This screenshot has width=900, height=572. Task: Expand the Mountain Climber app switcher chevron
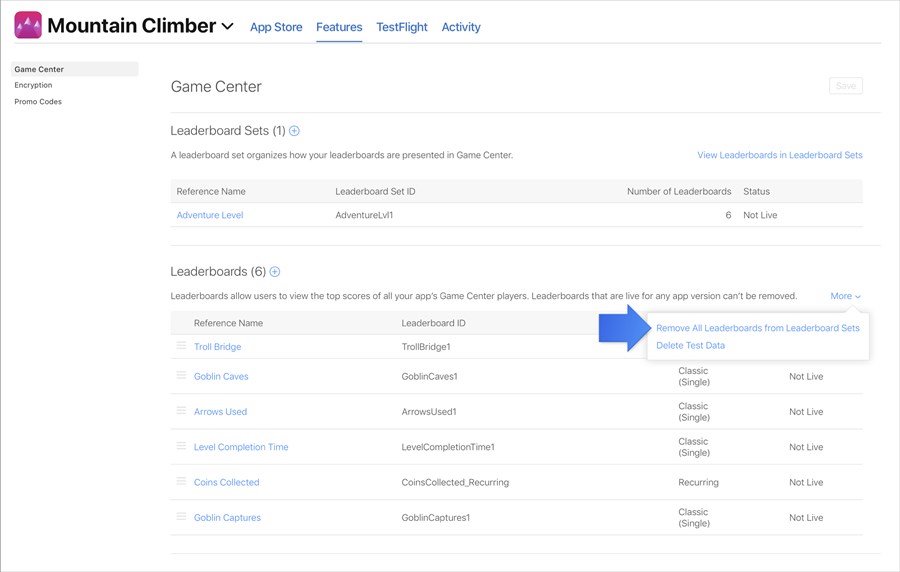pos(228,27)
